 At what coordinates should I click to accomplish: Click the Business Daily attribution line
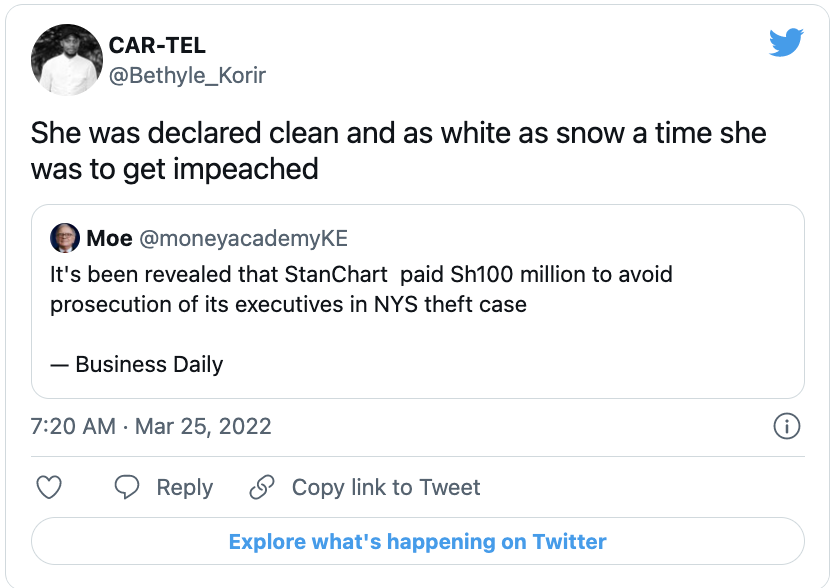[x=136, y=364]
